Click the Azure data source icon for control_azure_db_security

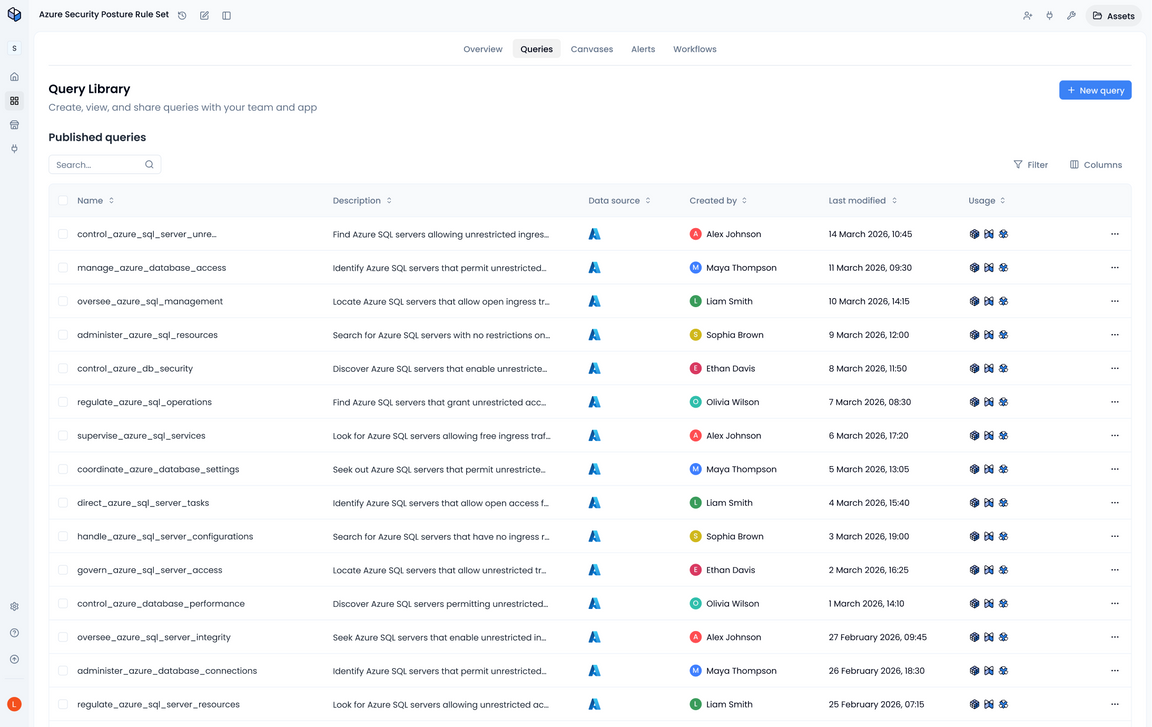click(594, 368)
